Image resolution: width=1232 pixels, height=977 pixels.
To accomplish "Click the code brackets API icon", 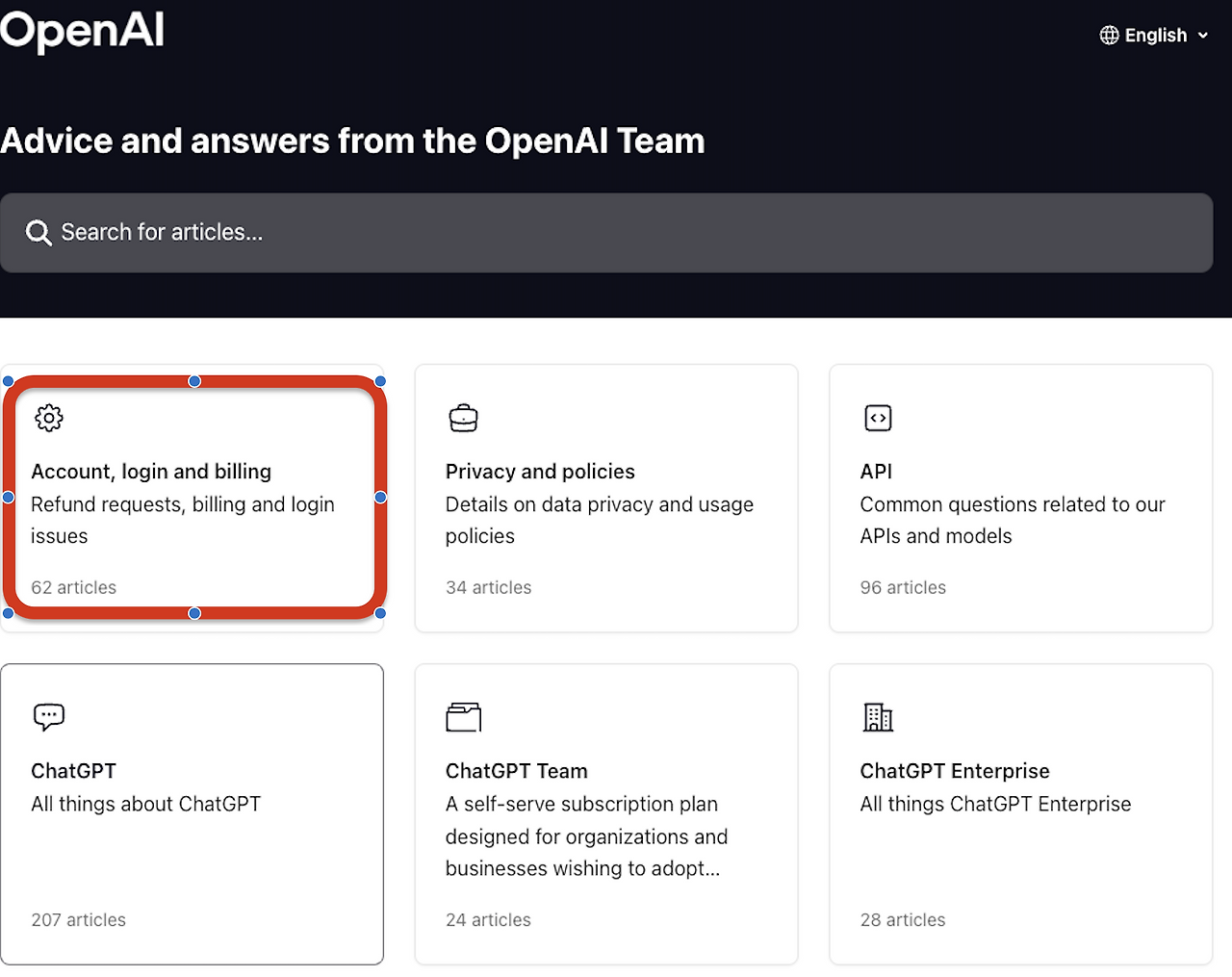I will 878,418.
